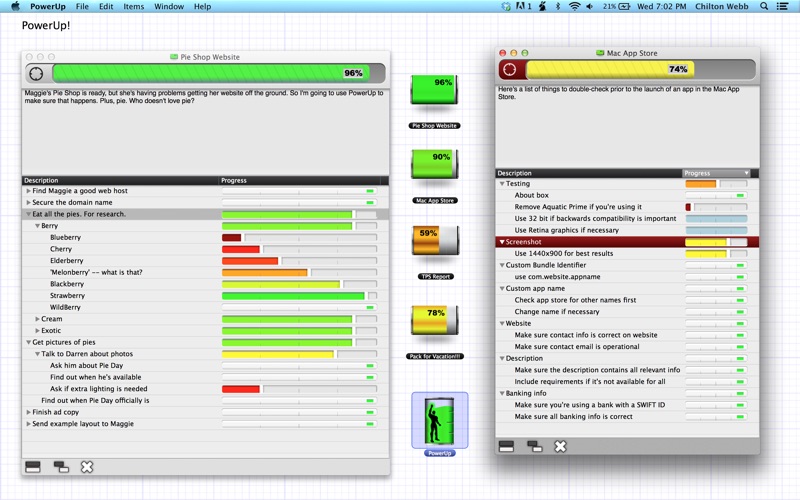The height and width of the screenshot is (500, 800).
Task: Click the TPS Report battery icon
Action: pos(435,240)
